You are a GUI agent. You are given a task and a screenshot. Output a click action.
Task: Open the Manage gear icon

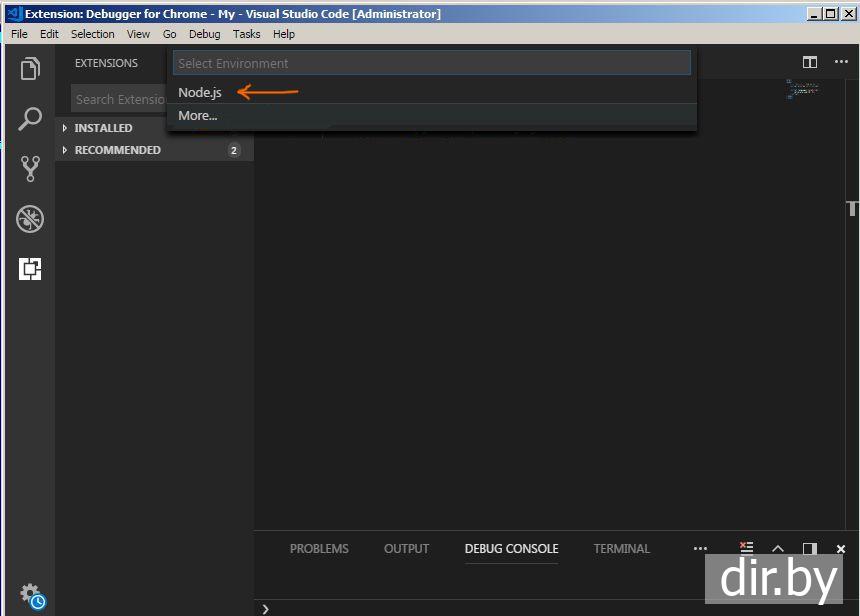[x=30, y=593]
